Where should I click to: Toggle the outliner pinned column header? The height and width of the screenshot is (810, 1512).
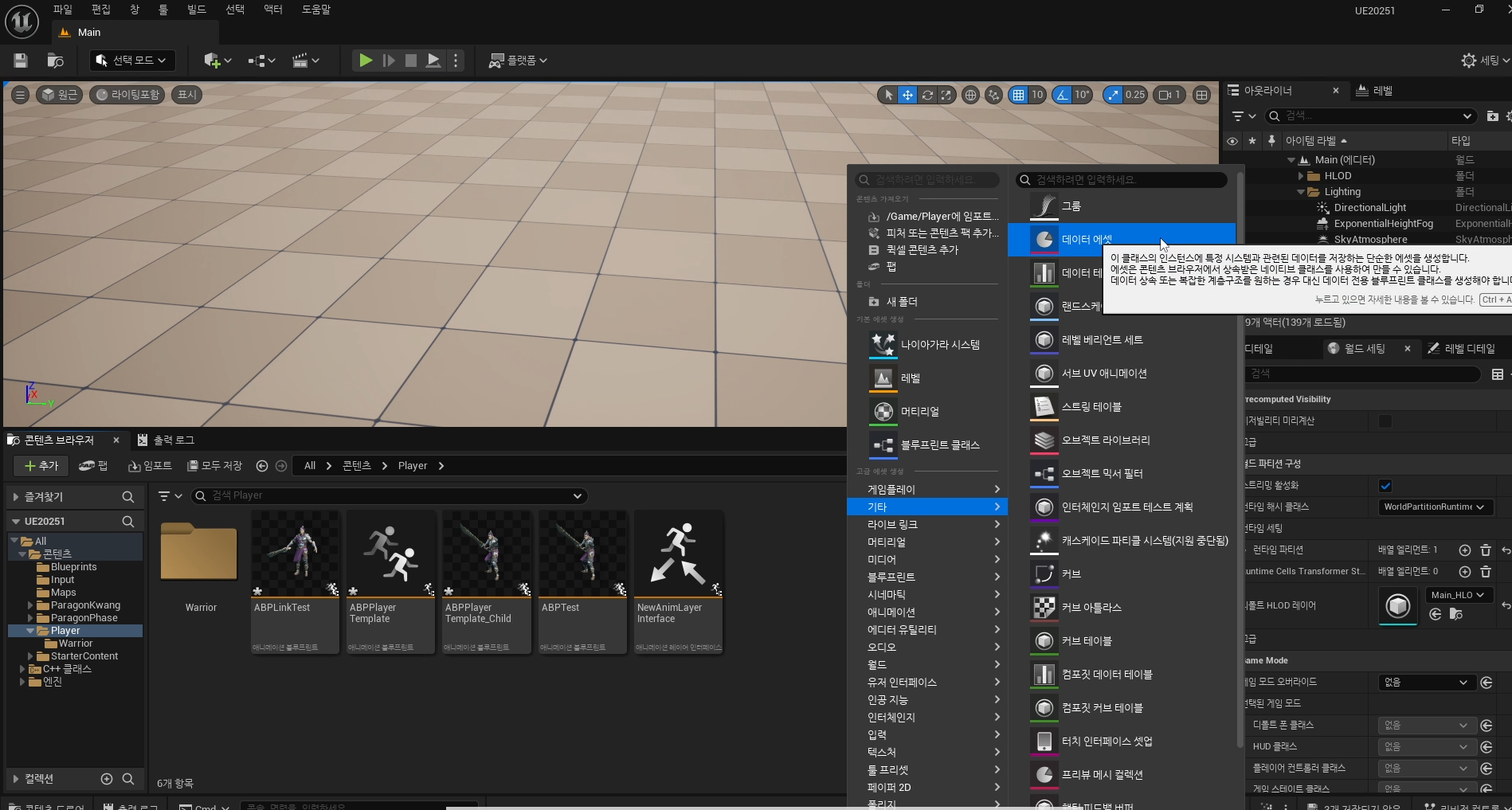(1271, 141)
